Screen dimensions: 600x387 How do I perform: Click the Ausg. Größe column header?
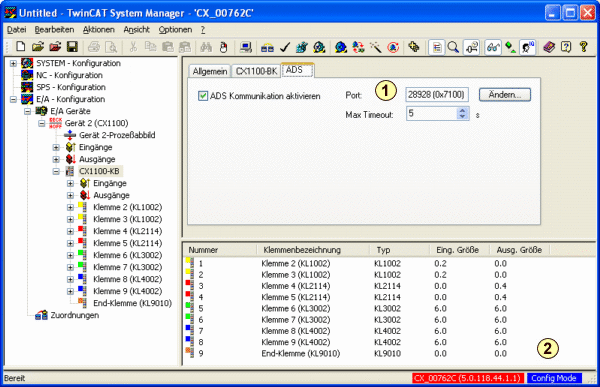[519, 250]
